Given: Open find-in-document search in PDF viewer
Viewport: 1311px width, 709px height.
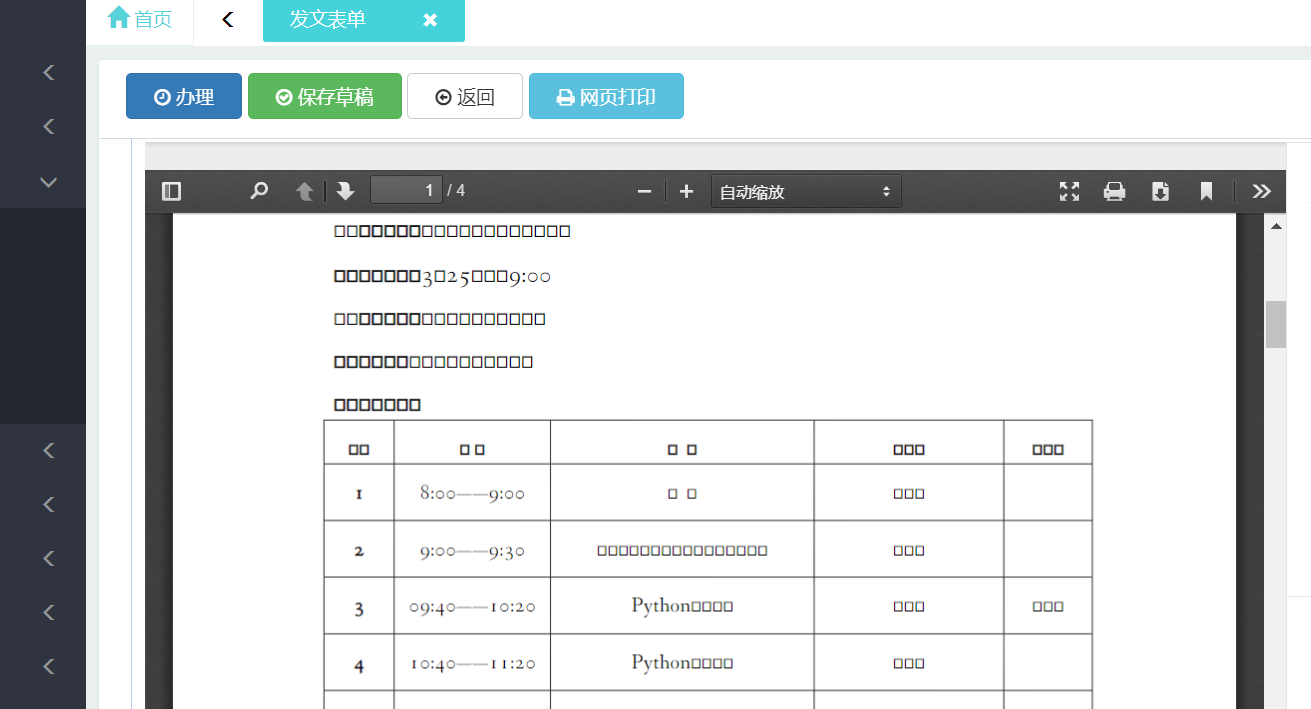Looking at the screenshot, I should [x=259, y=191].
